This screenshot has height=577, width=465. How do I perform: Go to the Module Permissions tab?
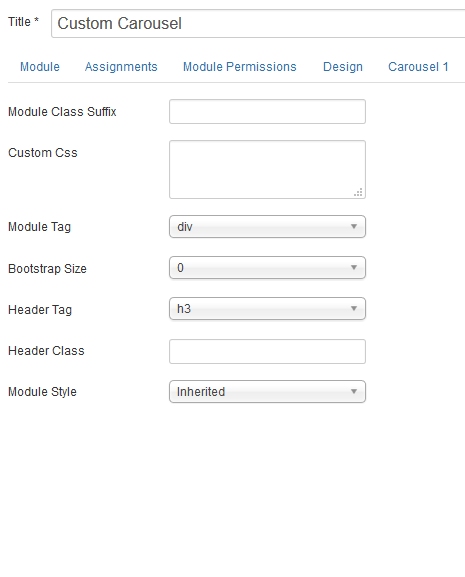[x=240, y=67]
